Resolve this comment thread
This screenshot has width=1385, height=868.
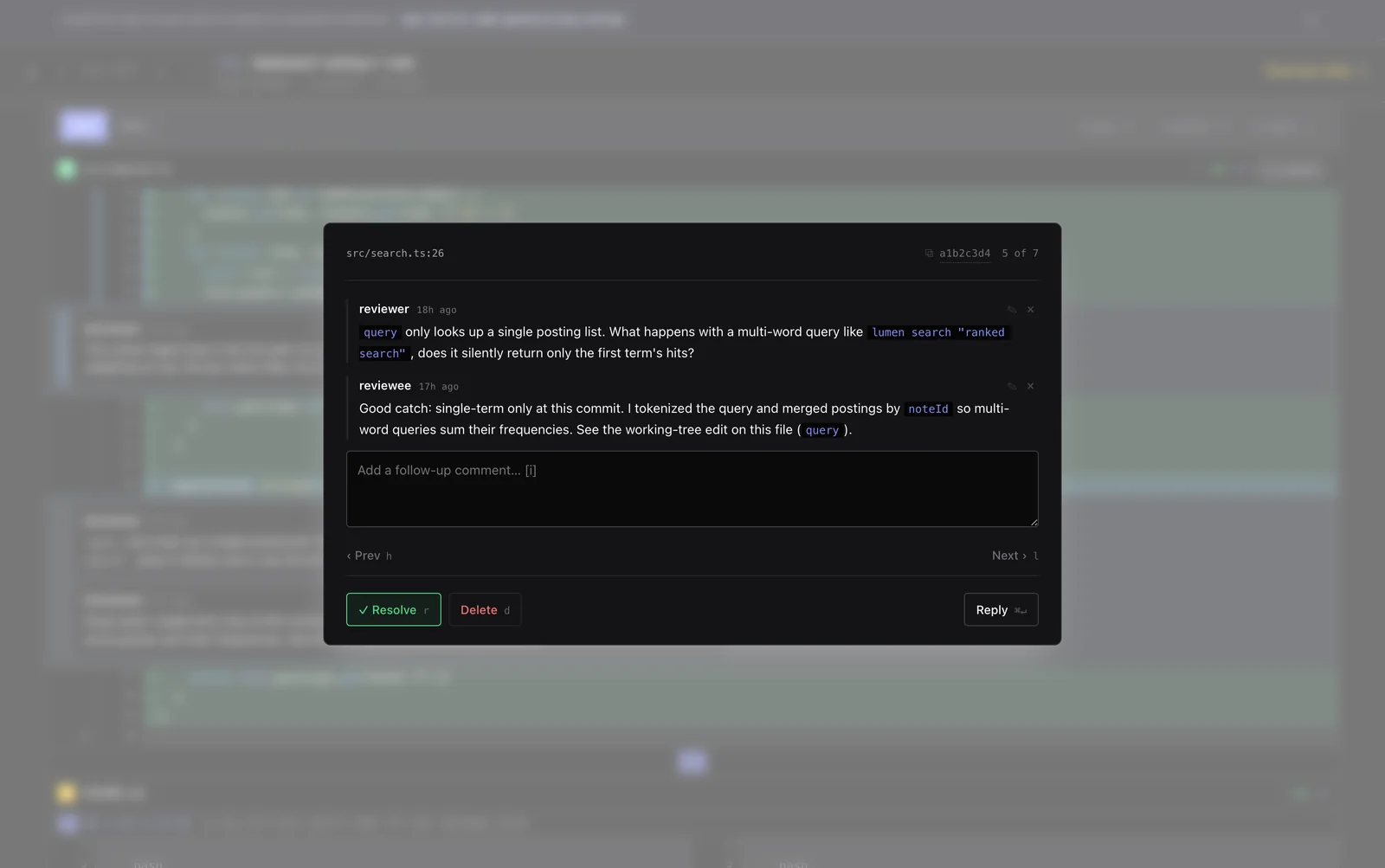pyautogui.click(x=393, y=609)
